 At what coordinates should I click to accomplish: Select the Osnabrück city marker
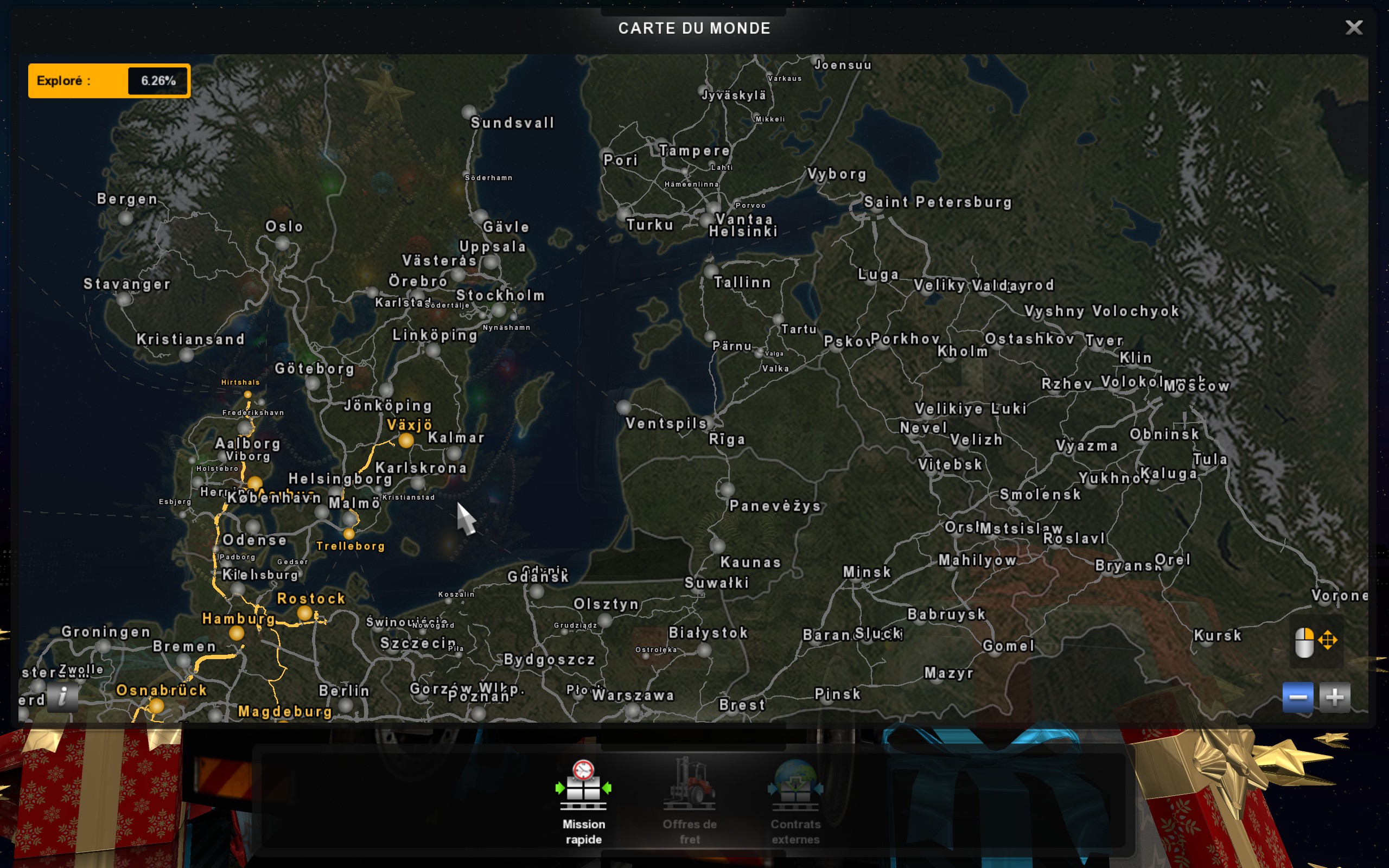pos(156,707)
